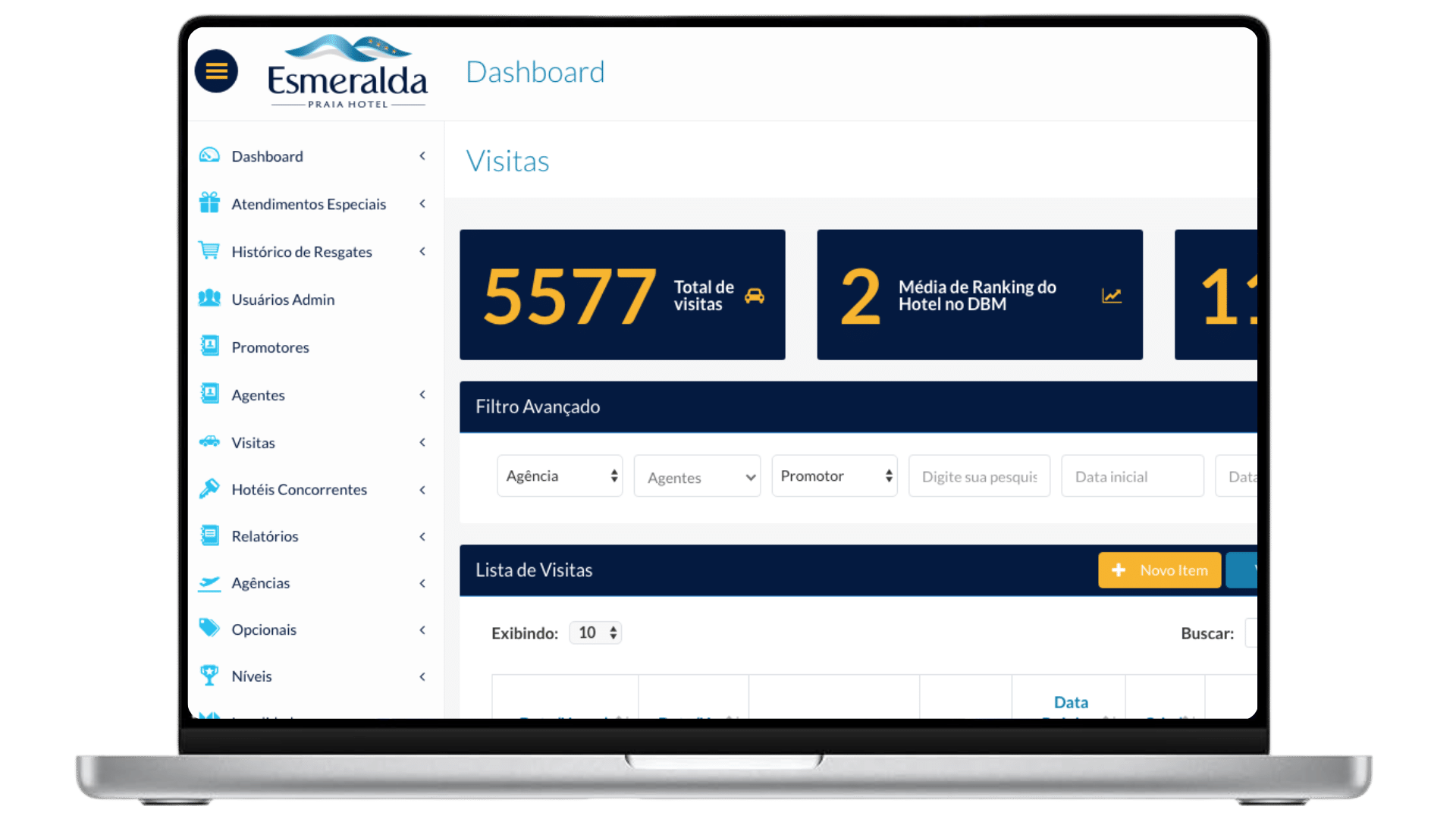Open the Agentes filter dropdown
The image size is (1456, 819).
tap(697, 476)
